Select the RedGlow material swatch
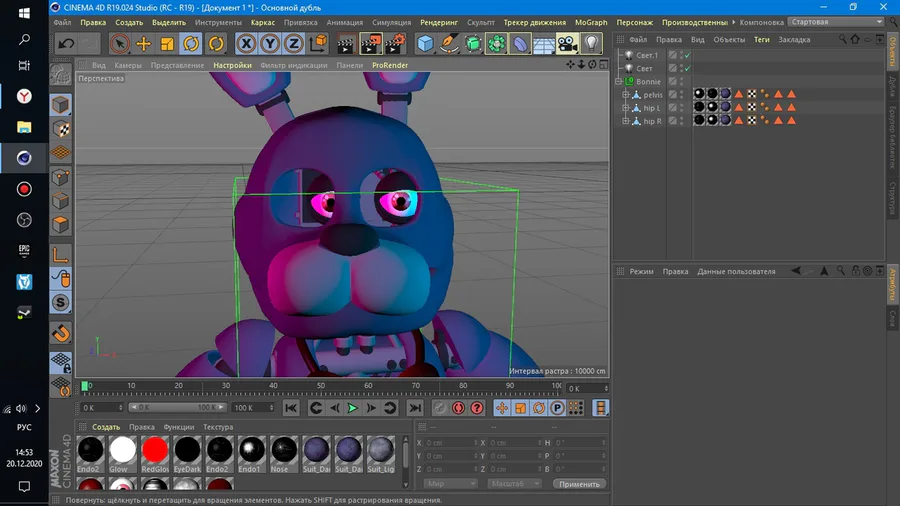Image resolution: width=900 pixels, height=506 pixels. pyautogui.click(x=155, y=453)
